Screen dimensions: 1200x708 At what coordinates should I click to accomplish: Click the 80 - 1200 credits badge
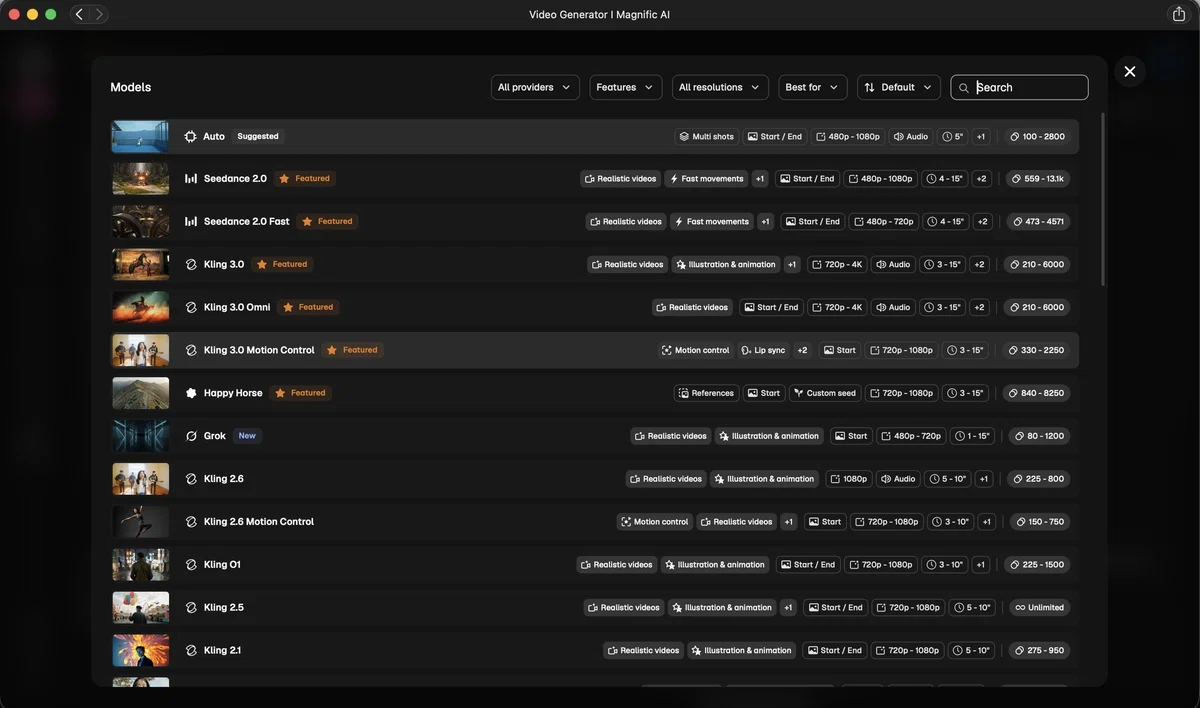point(1040,436)
